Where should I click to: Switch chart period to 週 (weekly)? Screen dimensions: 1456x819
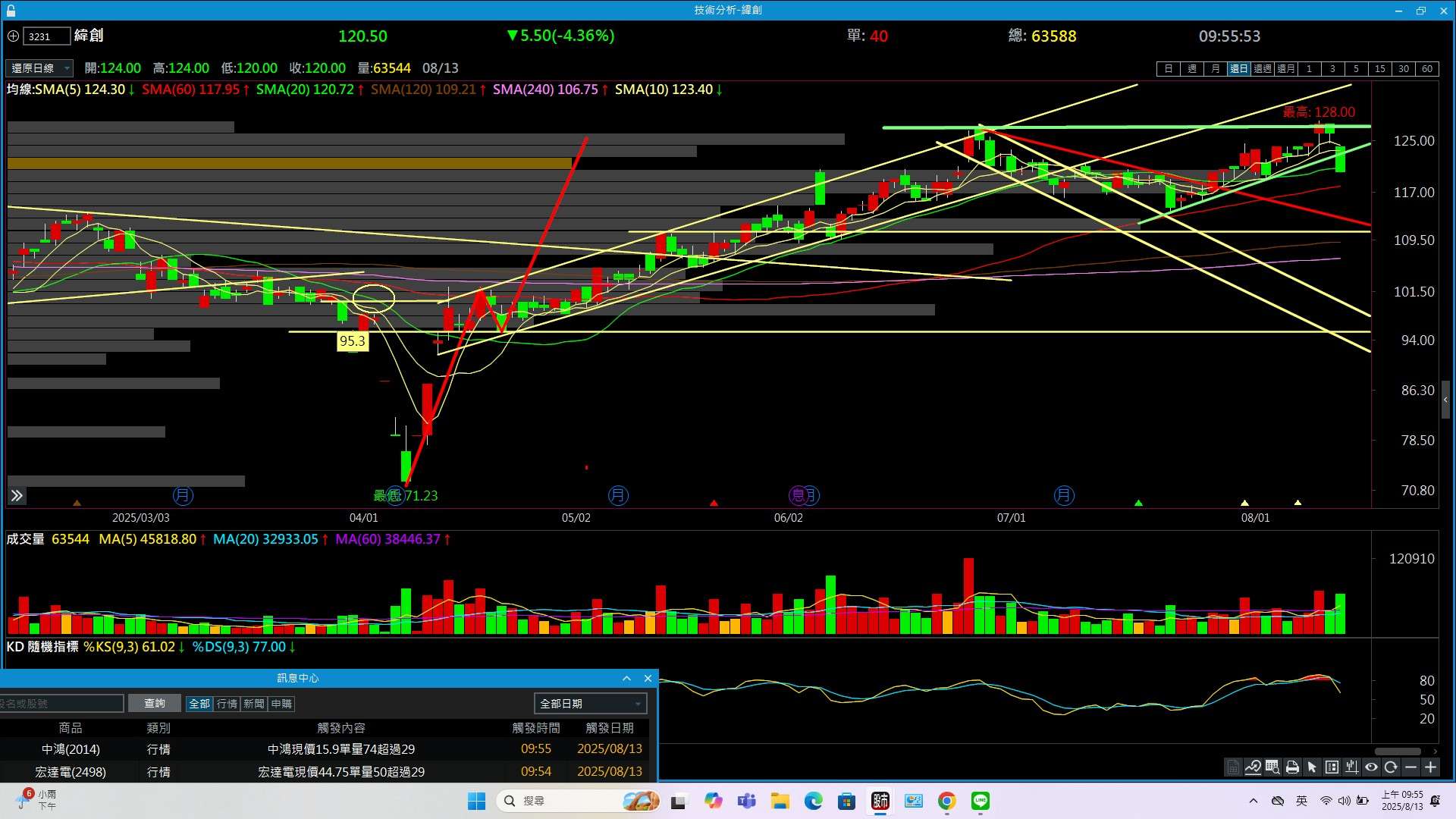coord(1192,69)
